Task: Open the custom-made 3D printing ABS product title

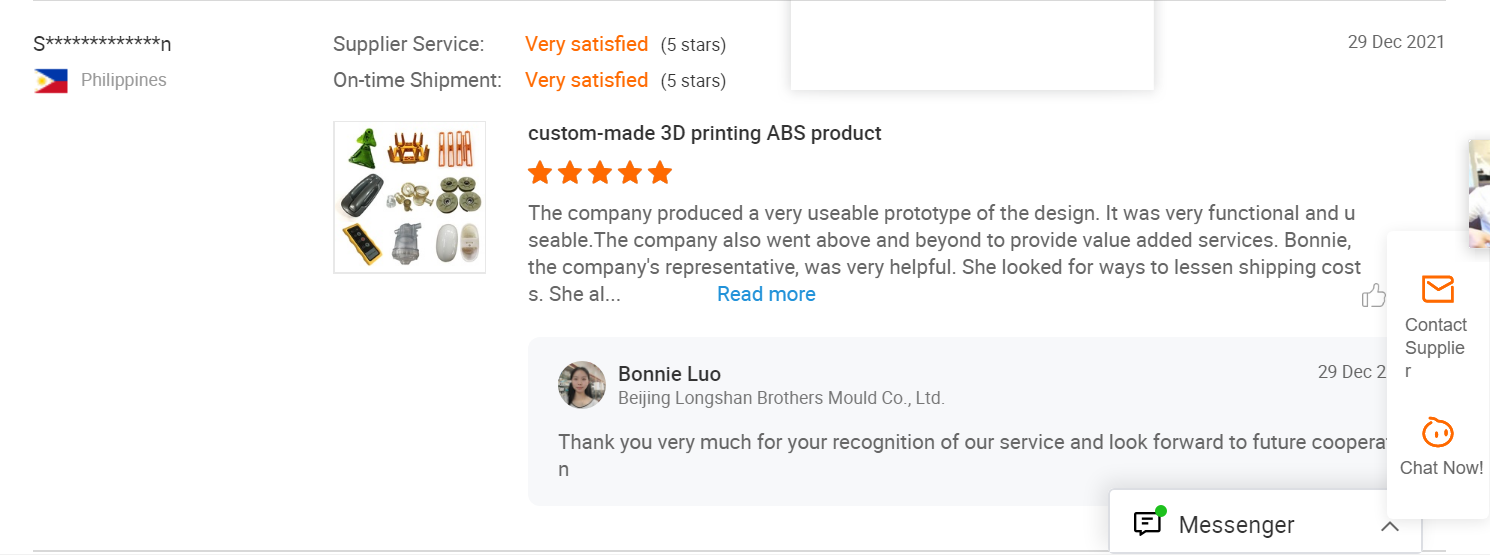Action: tap(705, 133)
